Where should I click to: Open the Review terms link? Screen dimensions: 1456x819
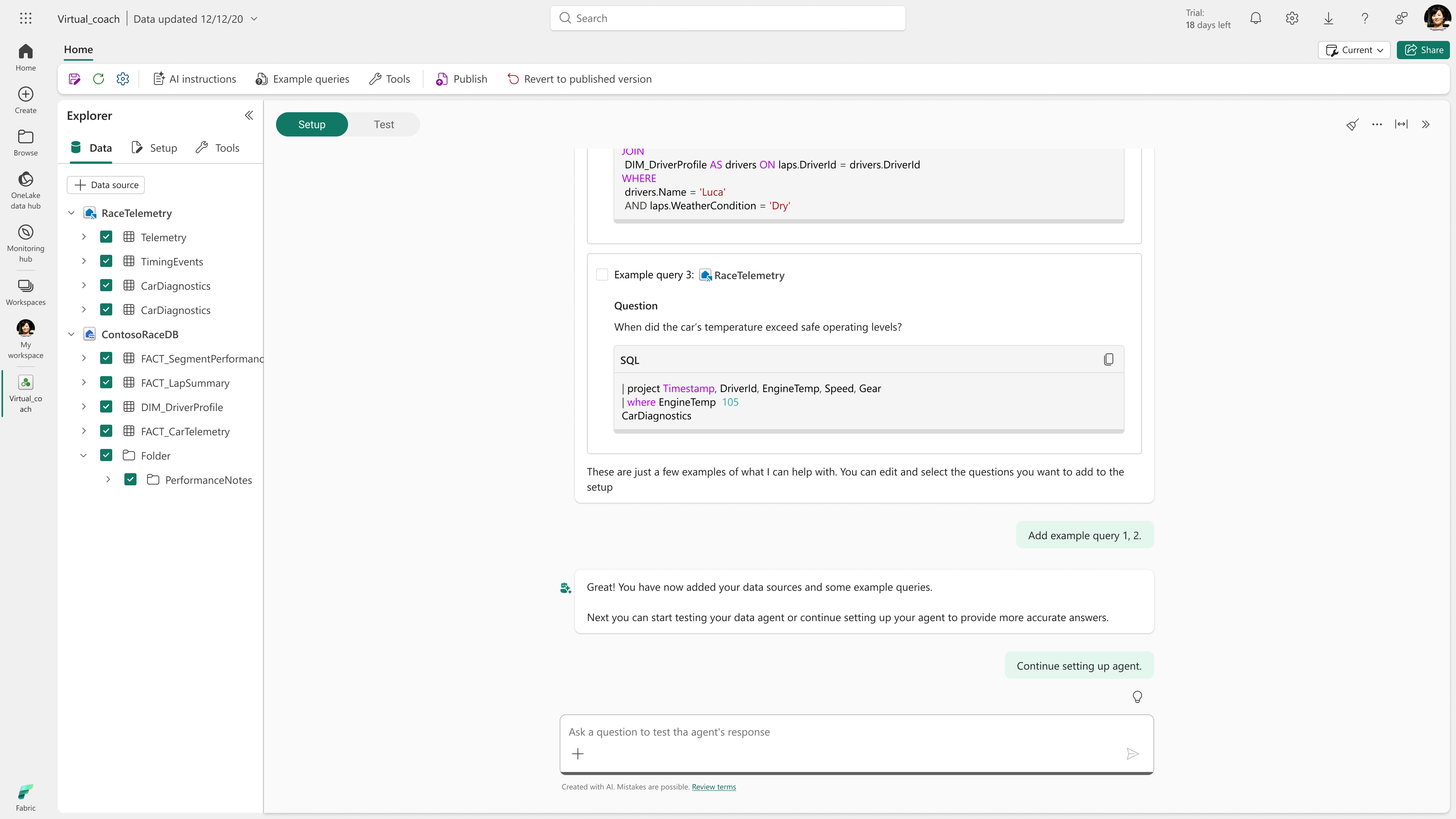tap(713, 787)
